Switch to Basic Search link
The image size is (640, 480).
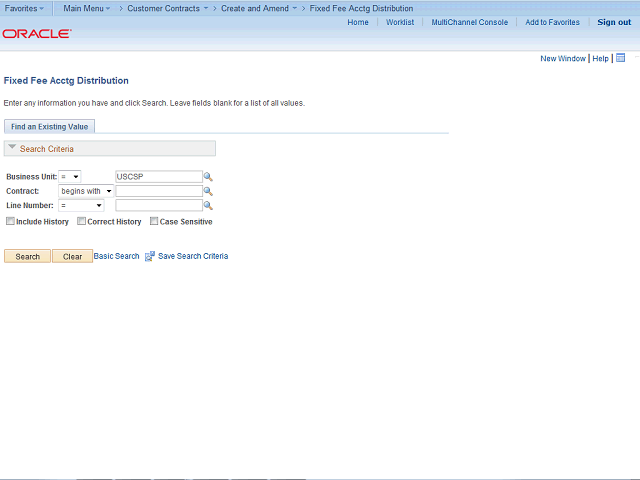click(116, 256)
